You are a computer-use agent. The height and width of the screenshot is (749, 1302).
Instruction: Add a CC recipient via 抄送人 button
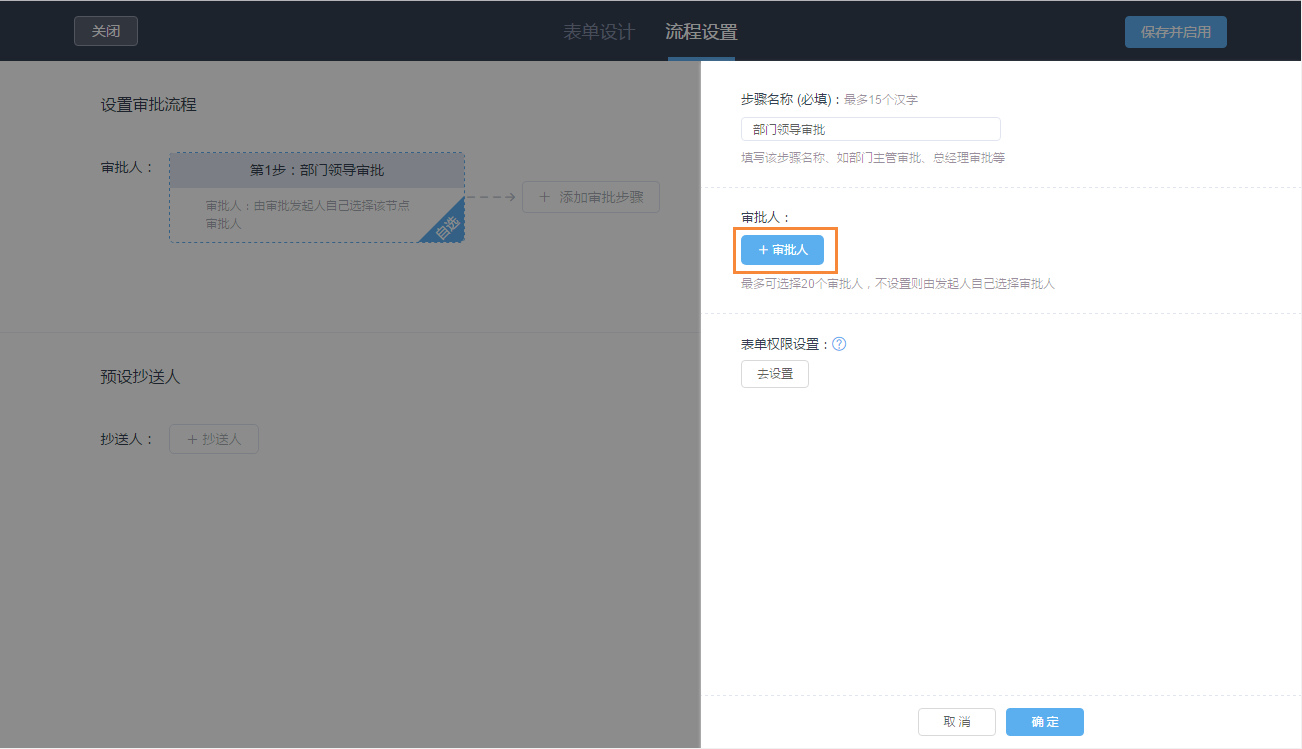point(213,438)
